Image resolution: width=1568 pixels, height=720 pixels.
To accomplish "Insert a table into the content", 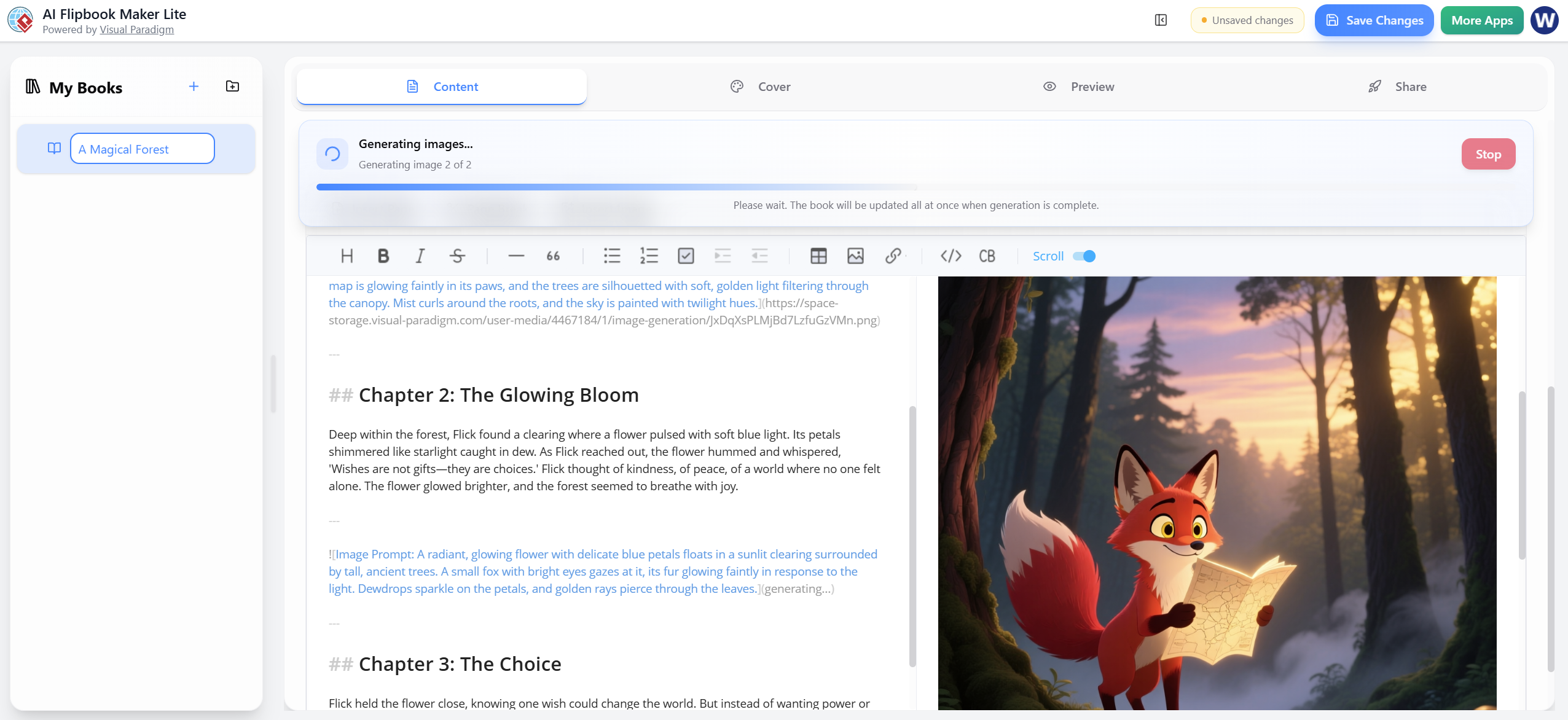I will (x=820, y=256).
